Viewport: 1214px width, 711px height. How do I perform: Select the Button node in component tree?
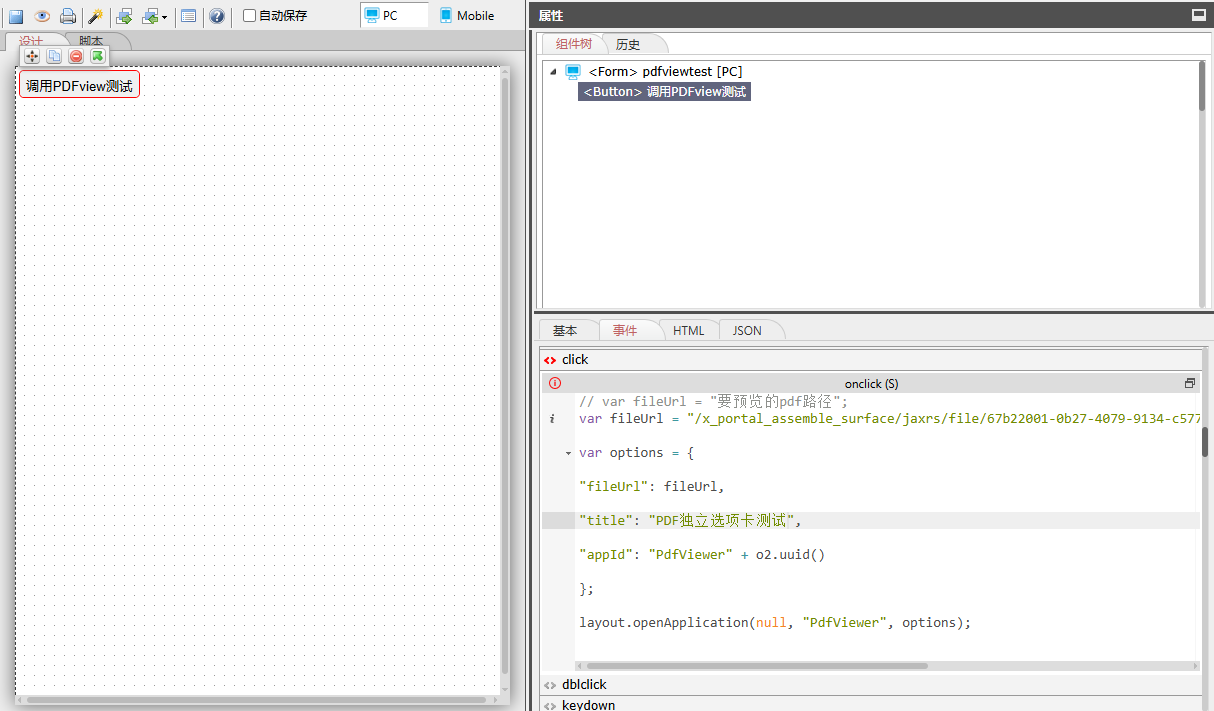tap(664, 92)
